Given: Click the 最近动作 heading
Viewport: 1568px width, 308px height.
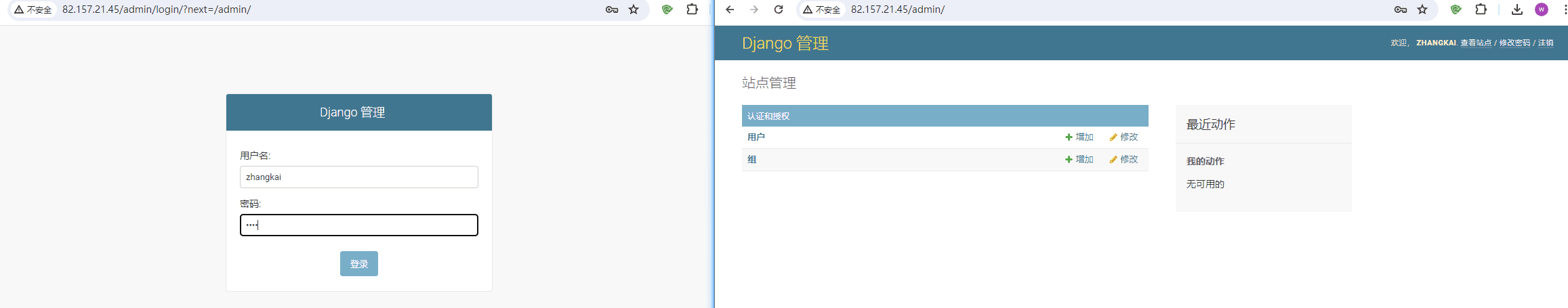Looking at the screenshot, I should tap(1211, 125).
